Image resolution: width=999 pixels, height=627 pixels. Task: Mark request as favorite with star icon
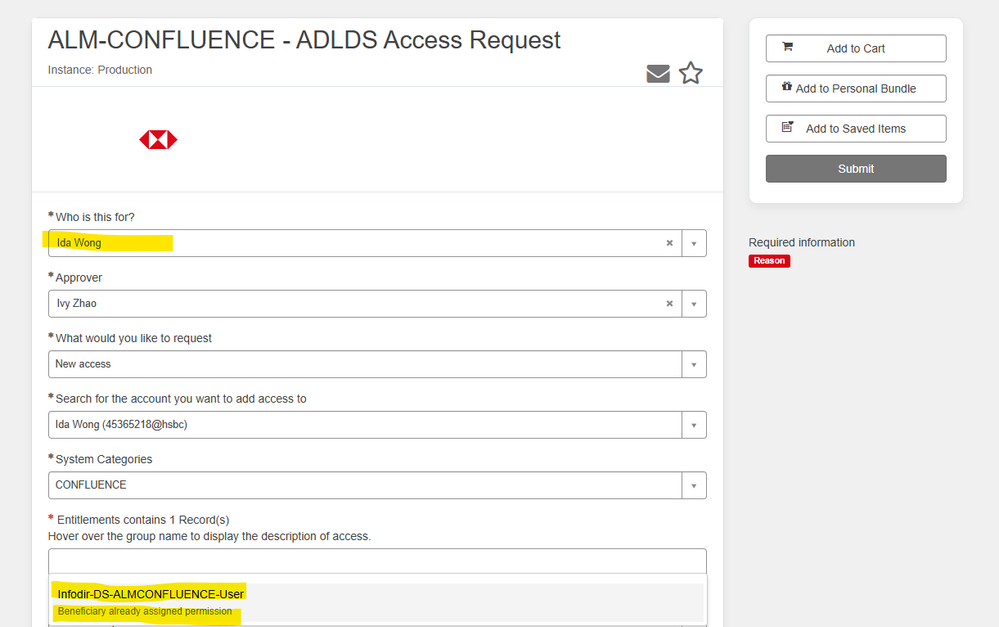pos(691,73)
